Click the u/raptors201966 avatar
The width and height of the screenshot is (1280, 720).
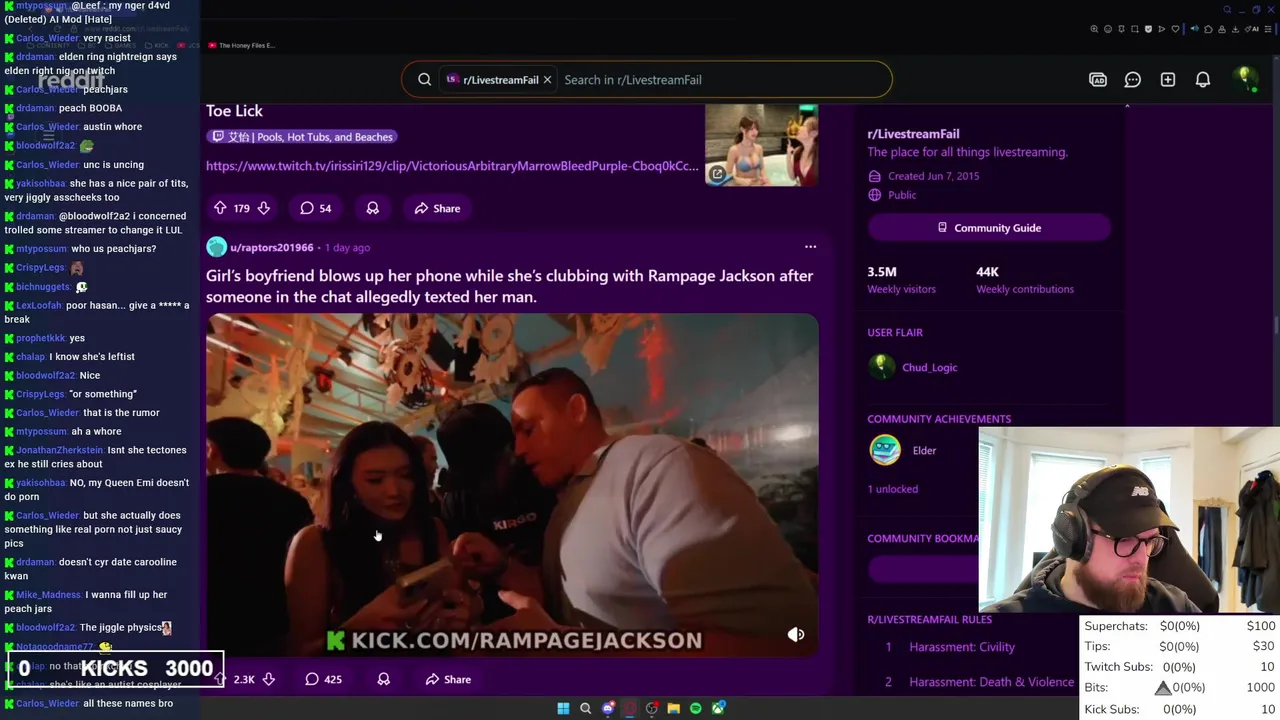216,247
